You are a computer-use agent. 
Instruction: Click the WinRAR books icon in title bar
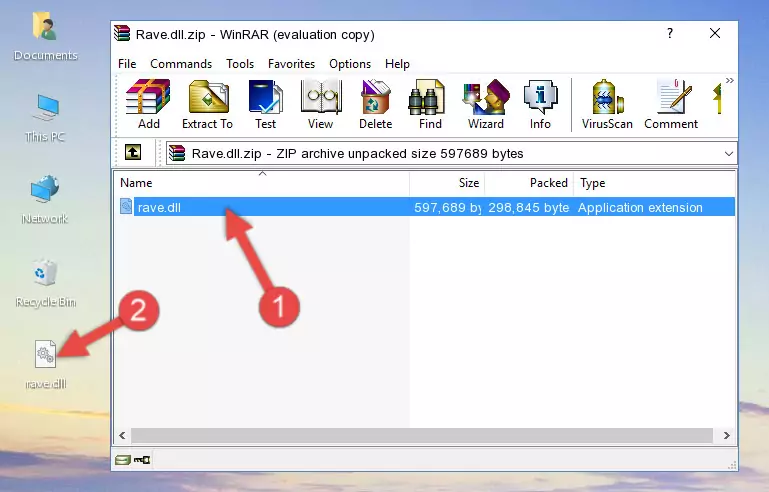coord(122,33)
